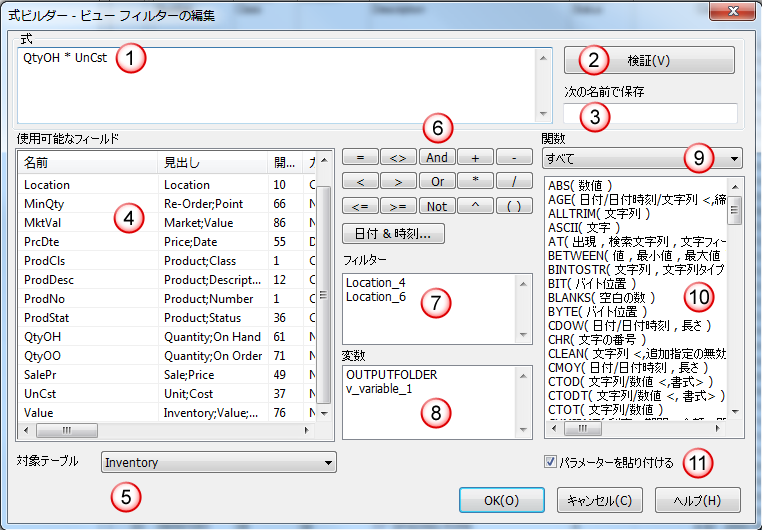This screenshot has height=530, width=762.
Task: Insert the not-equal operator
Action: tap(397, 158)
